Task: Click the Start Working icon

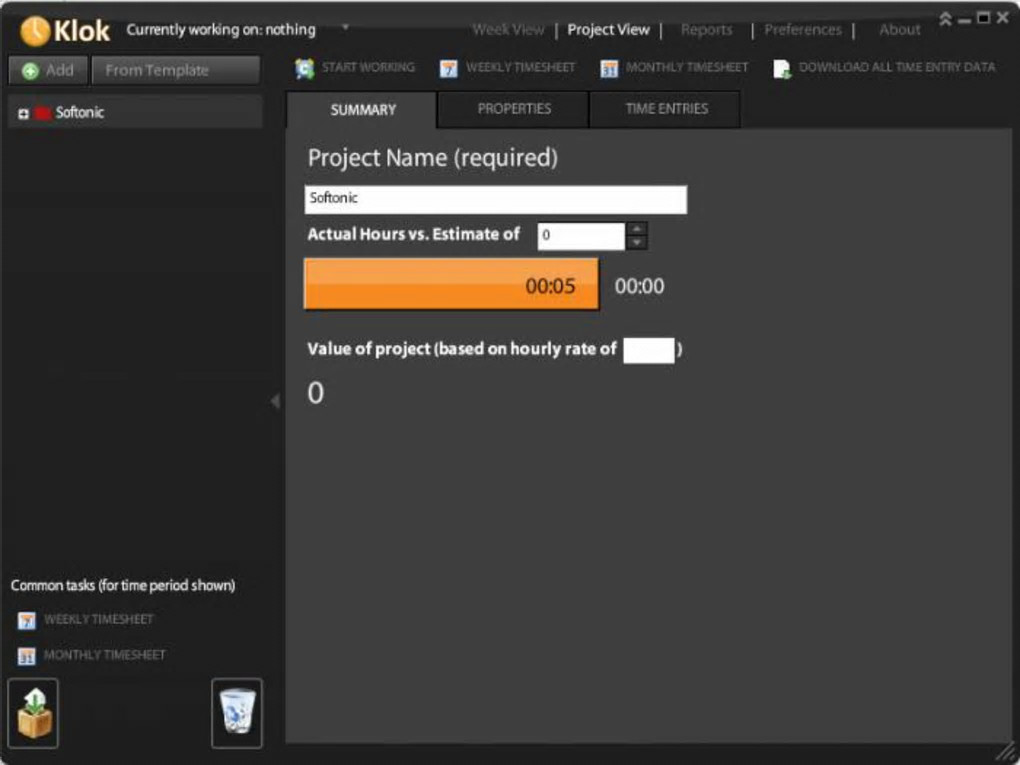Action: coord(305,68)
